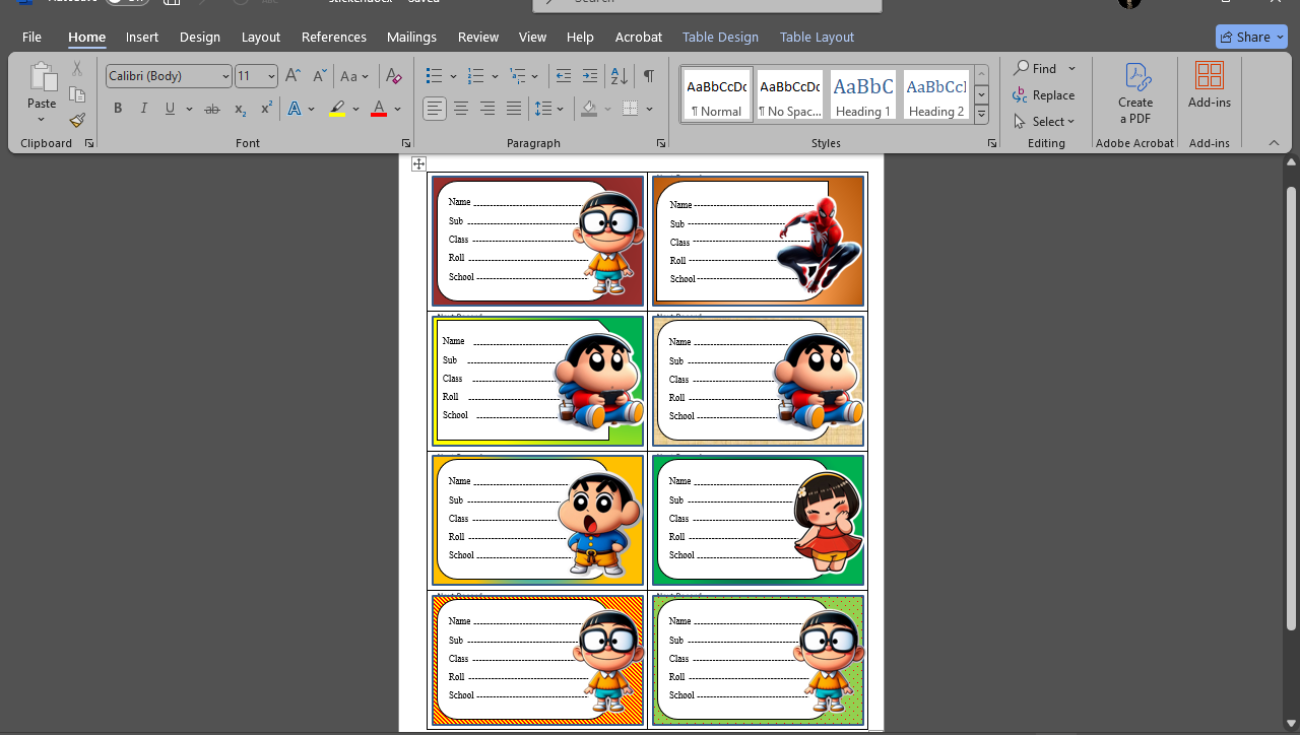Image resolution: width=1300 pixels, height=735 pixels.
Task: Click the Clear All Formatting icon
Action: pos(394,76)
